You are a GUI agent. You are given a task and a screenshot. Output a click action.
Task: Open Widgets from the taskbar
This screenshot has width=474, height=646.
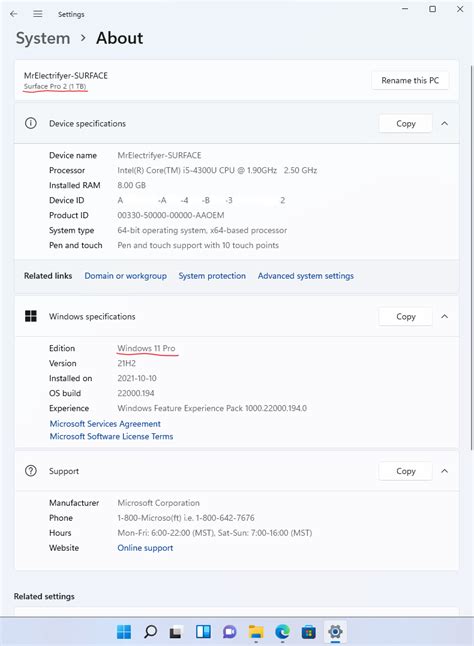click(x=203, y=631)
